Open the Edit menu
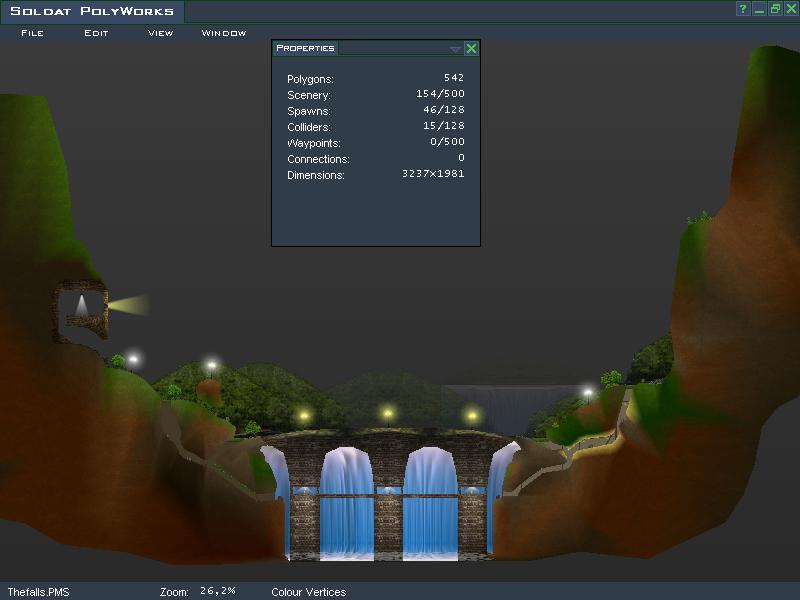Image resolution: width=800 pixels, height=600 pixels. click(96, 33)
